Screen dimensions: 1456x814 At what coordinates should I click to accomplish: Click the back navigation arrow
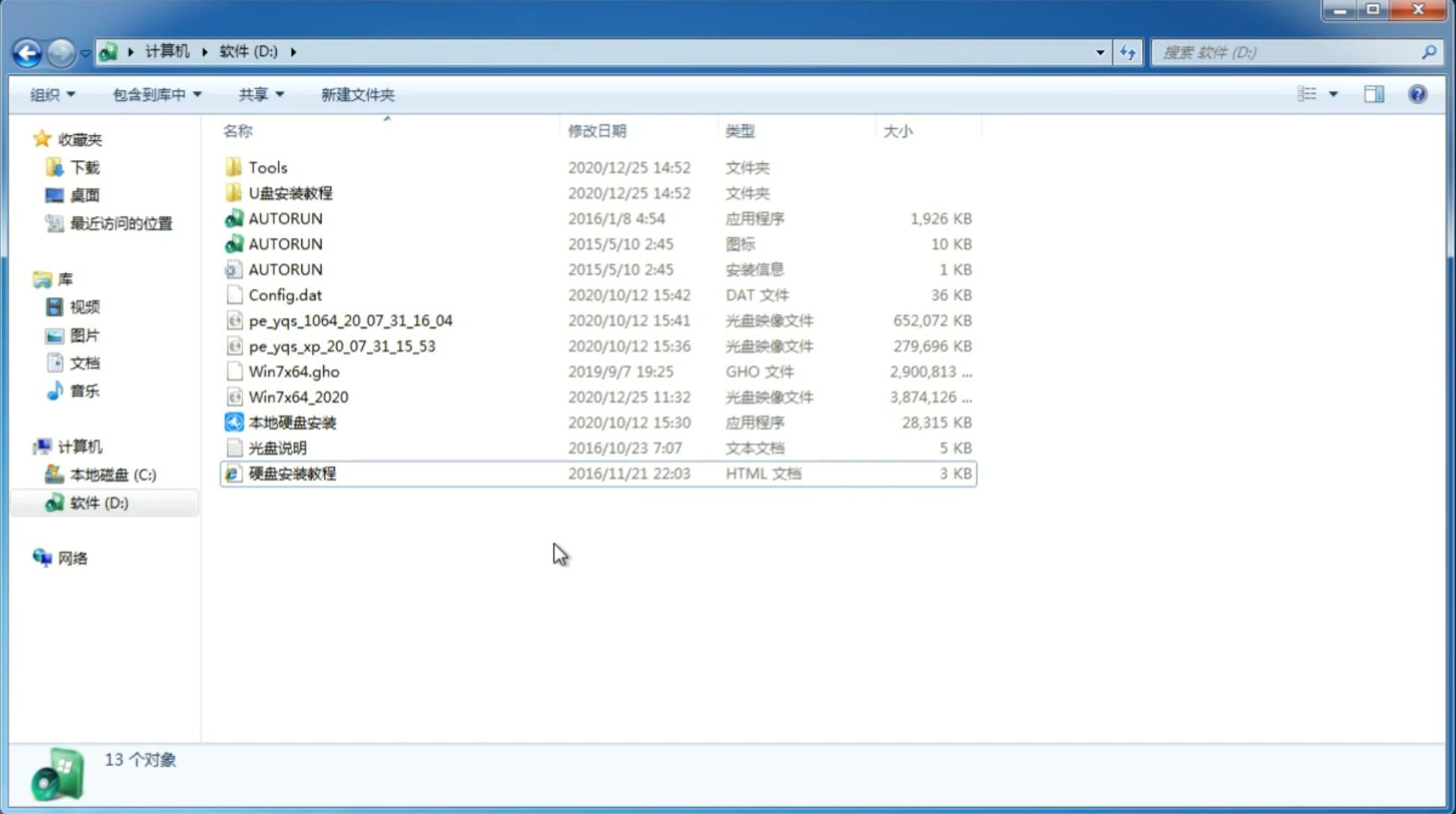(27, 51)
